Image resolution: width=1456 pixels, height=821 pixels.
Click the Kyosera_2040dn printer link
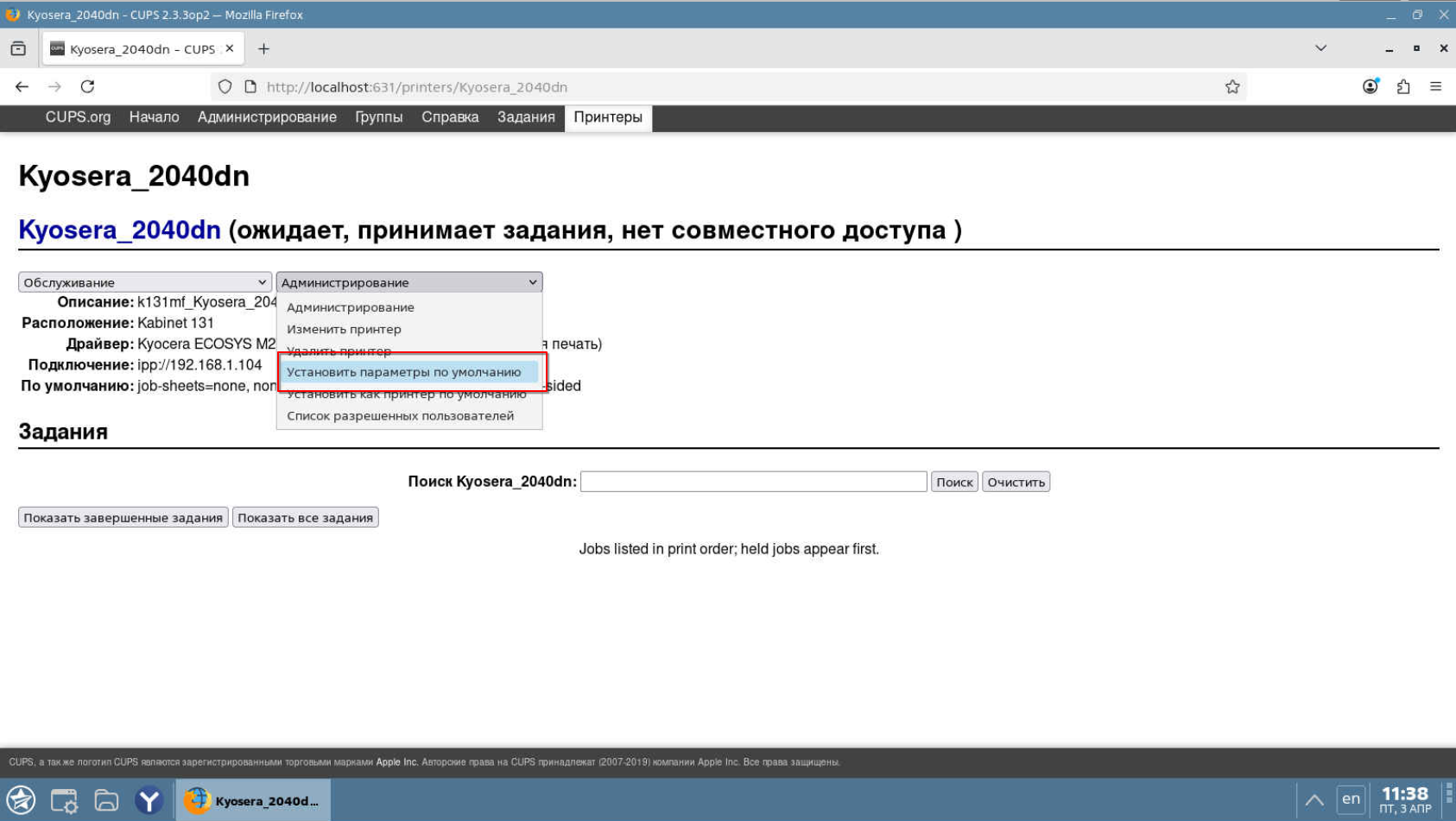coord(119,231)
